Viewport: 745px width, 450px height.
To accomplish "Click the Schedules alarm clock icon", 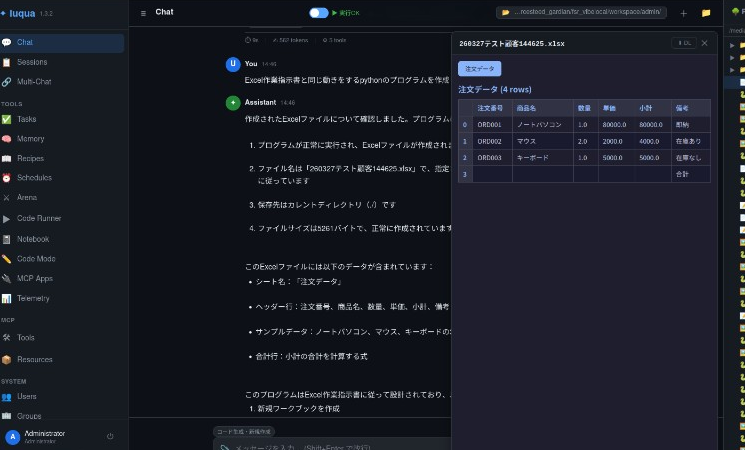I will pos(6,178).
